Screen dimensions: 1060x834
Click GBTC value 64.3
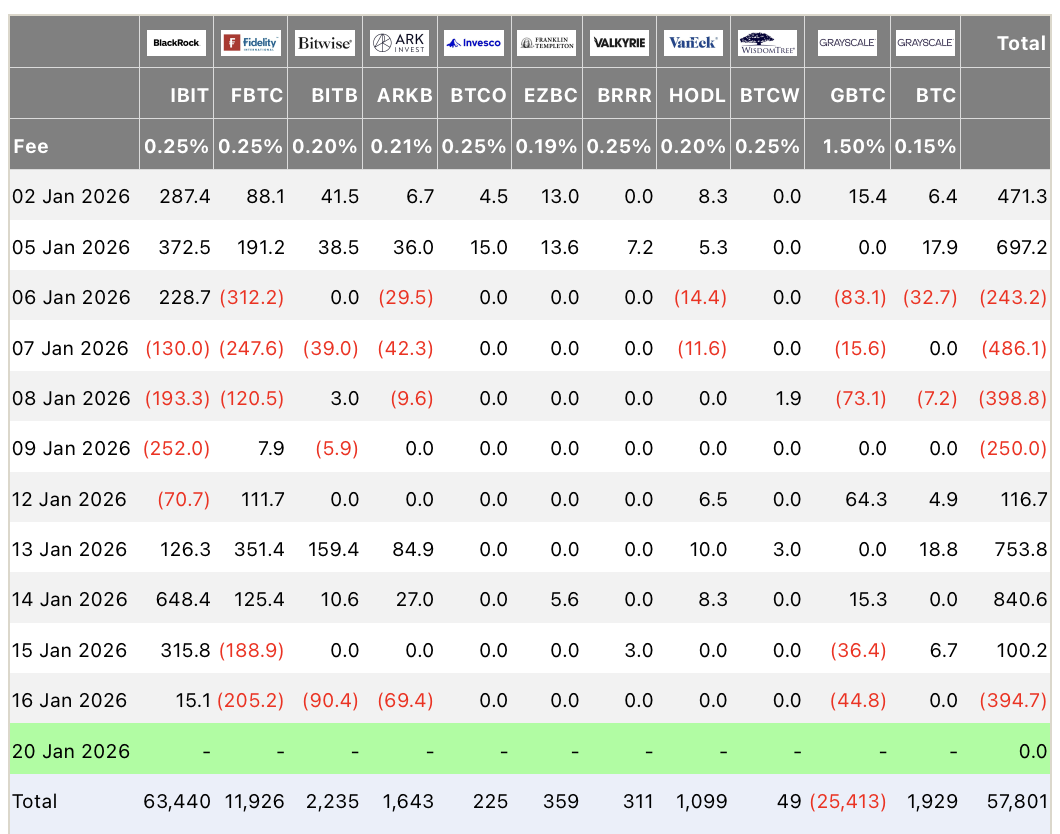866,499
